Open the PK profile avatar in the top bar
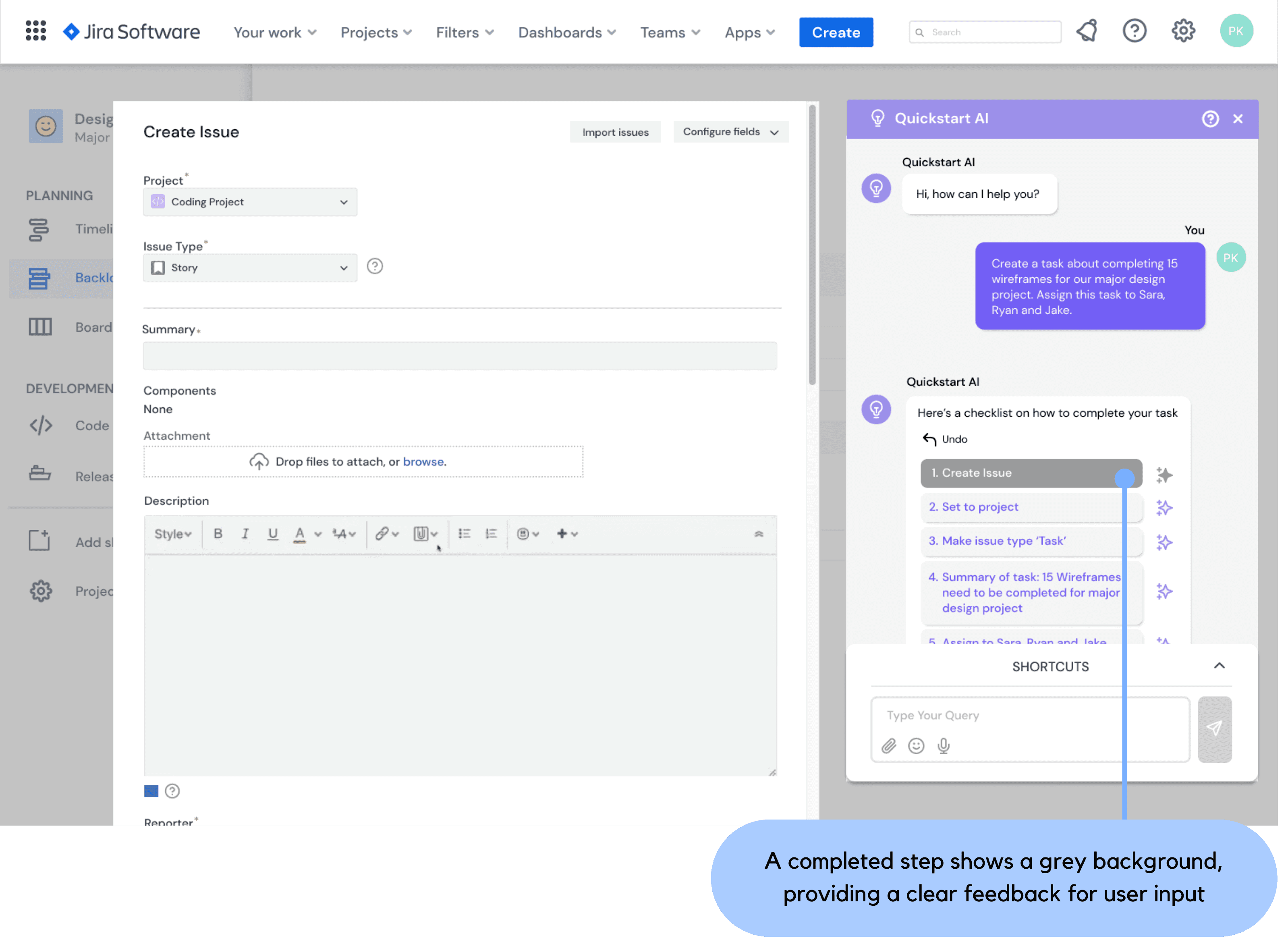The image size is (1288, 938). tap(1236, 31)
